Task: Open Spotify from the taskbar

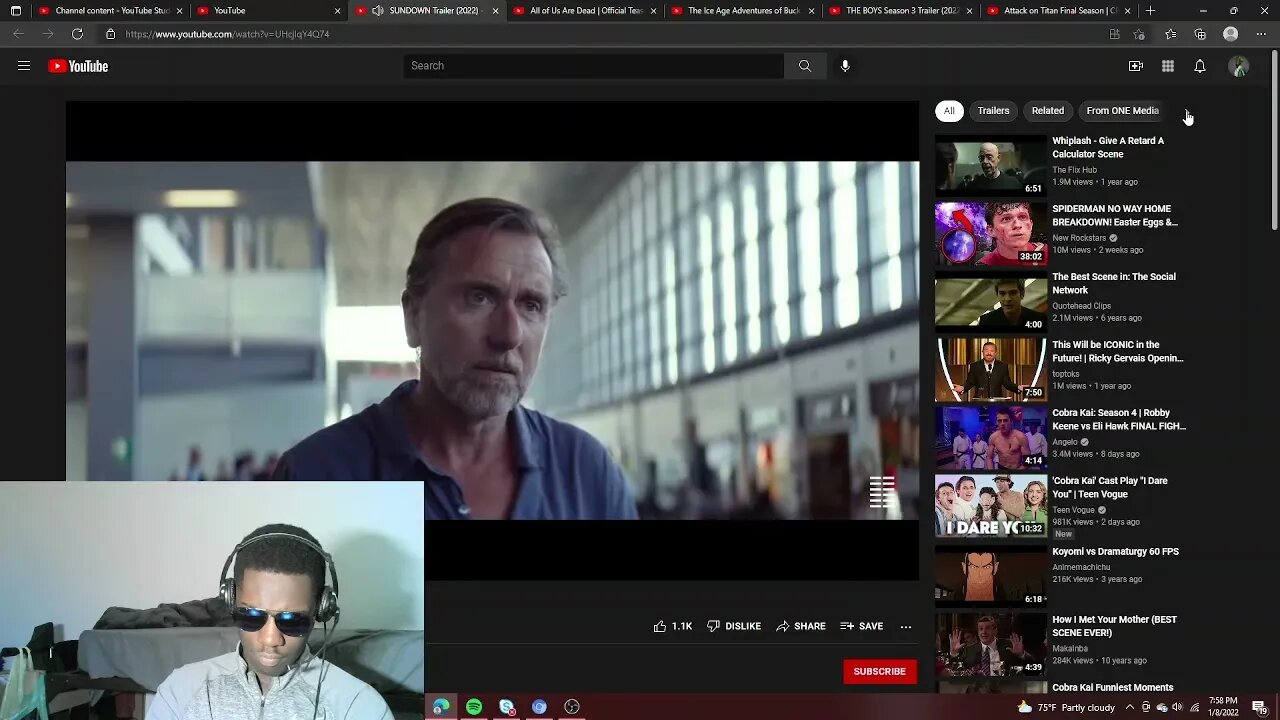Action: [474, 707]
